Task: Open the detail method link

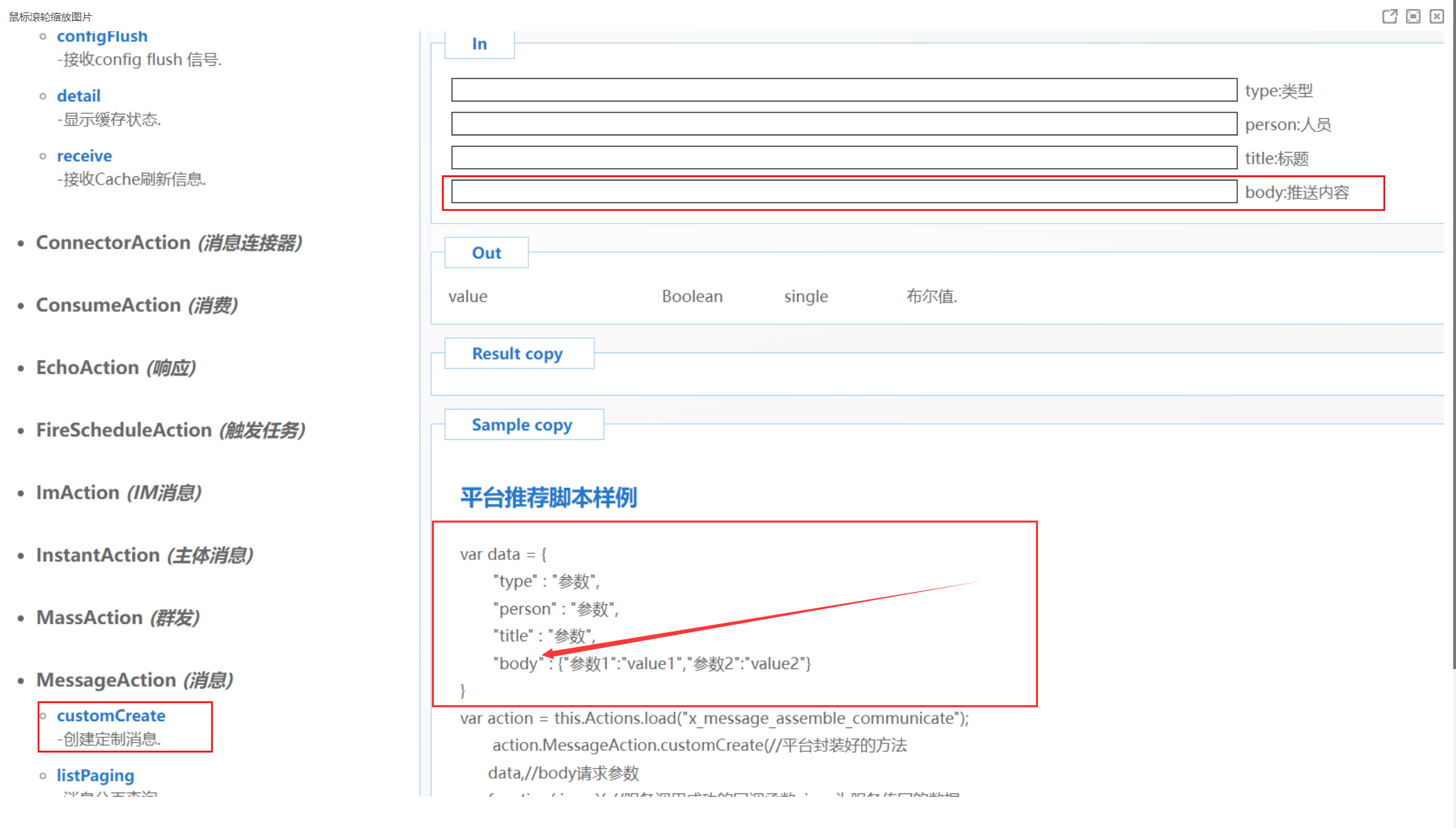Action: [78, 96]
